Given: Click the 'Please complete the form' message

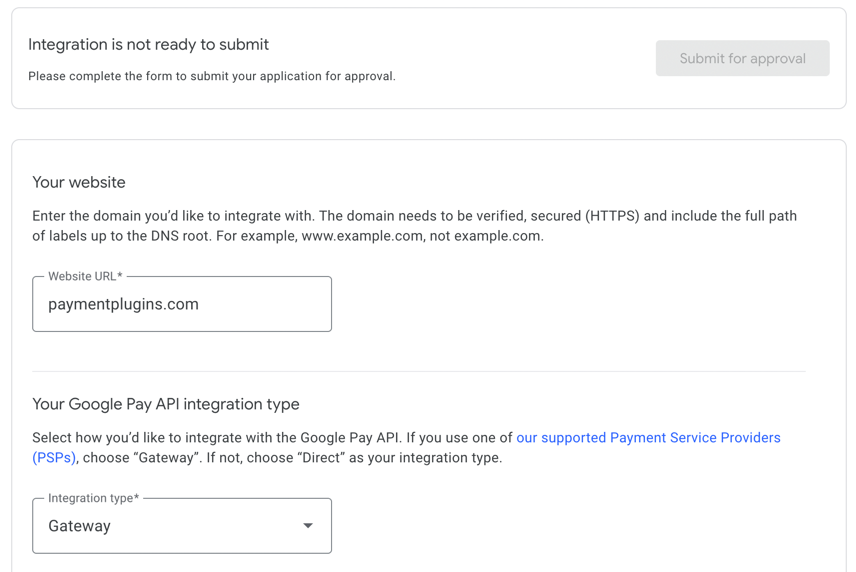Looking at the screenshot, I should click(212, 76).
